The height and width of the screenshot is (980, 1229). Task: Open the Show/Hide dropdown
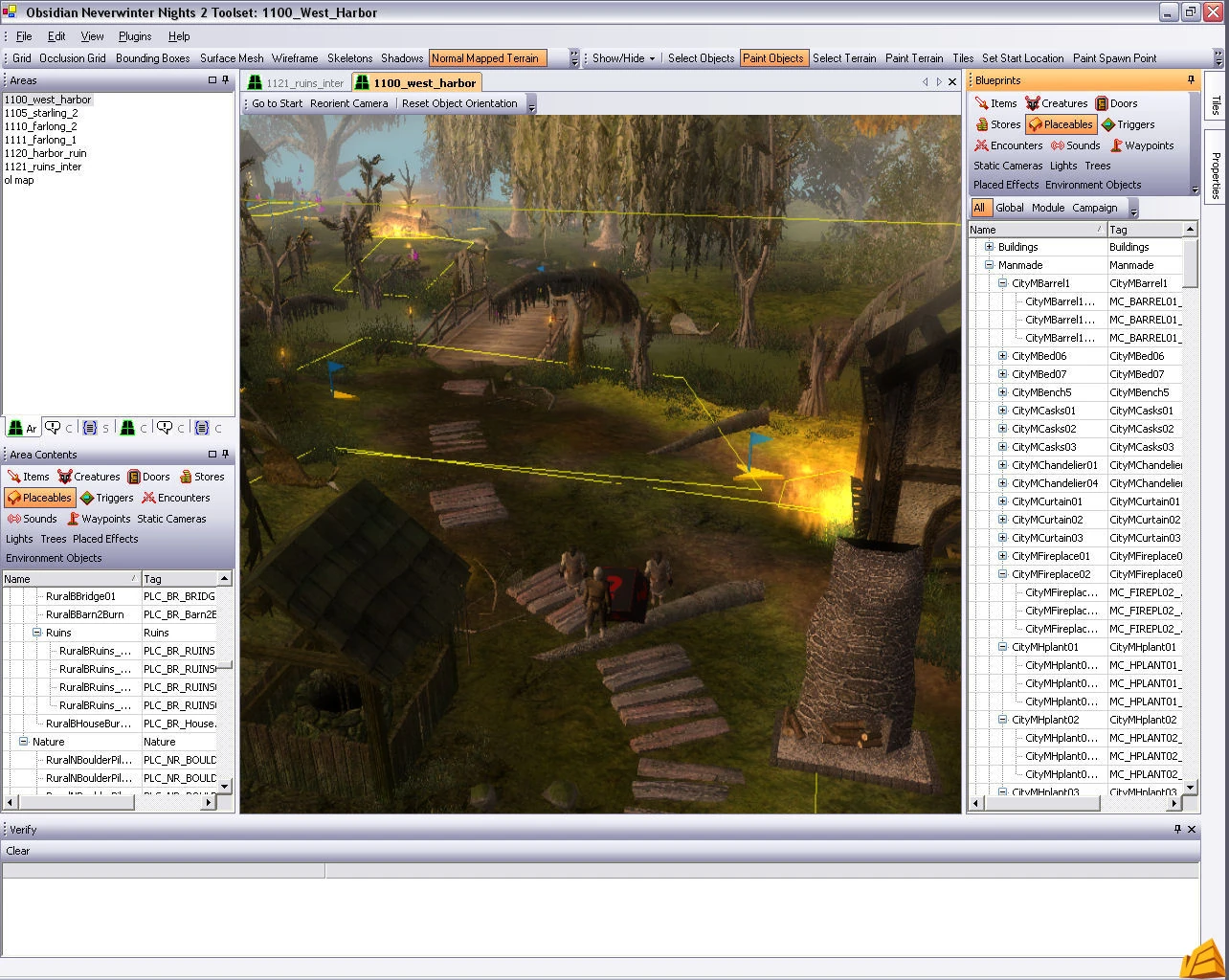point(624,58)
